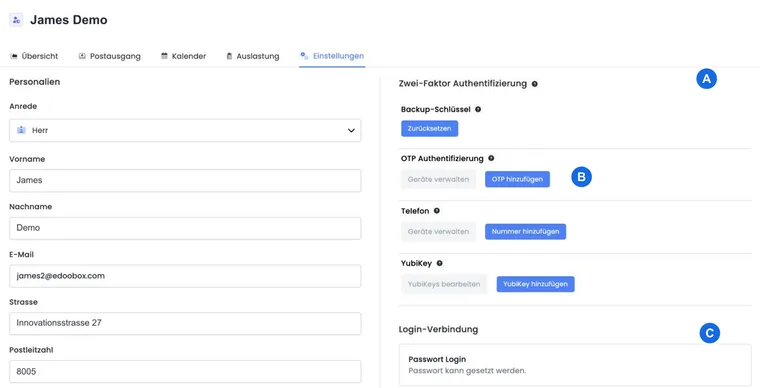Click the Zwei-Faktor Authentifizierung heading
Viewport: 760px width, 388px height.
pos(463,84)
